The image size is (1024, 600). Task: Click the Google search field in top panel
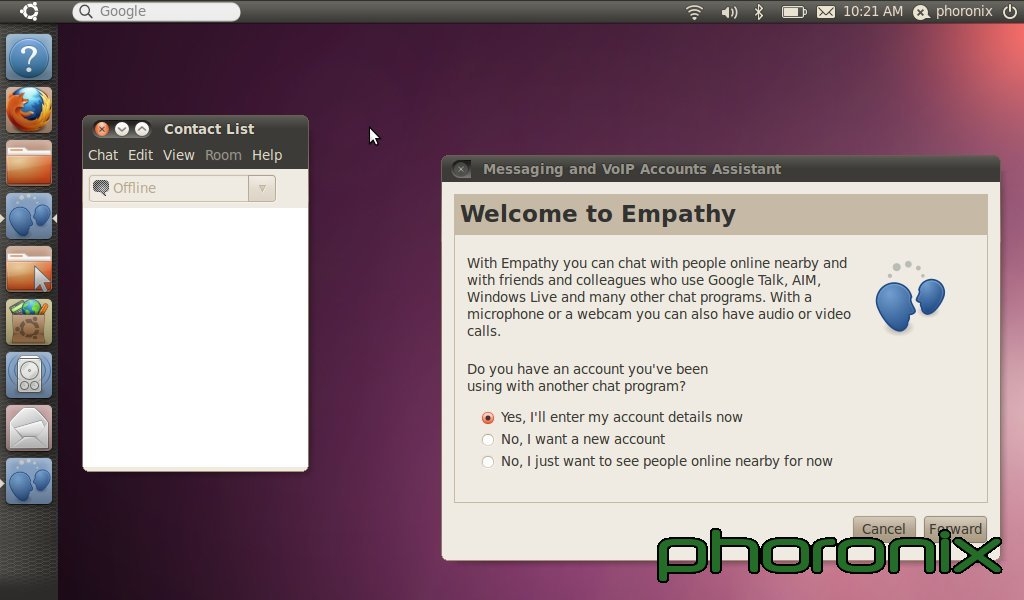[157, 12]
